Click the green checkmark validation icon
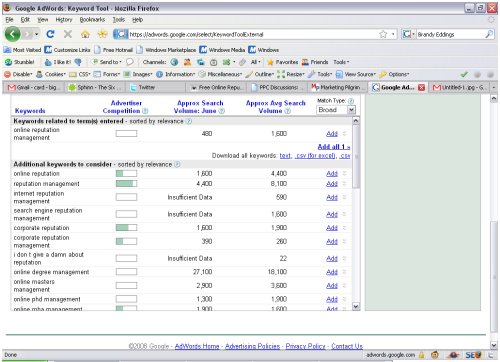The width and height of the screenshot is (500, 362). coord(464,74)
